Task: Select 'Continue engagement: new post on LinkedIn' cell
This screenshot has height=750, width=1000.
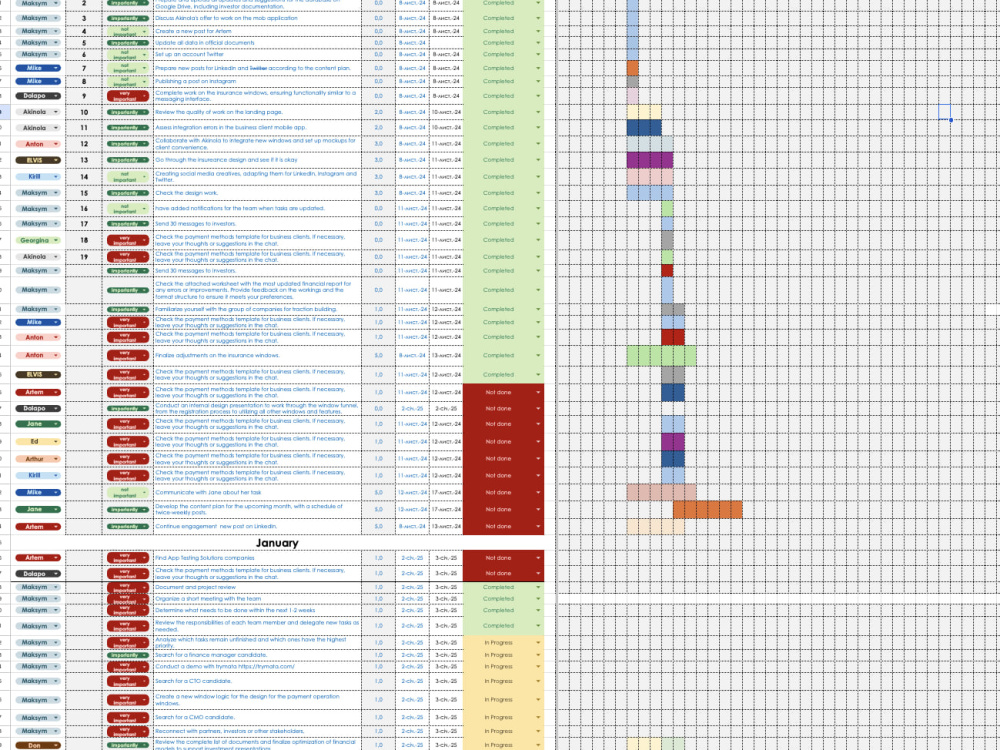Action: pos(257,527)
